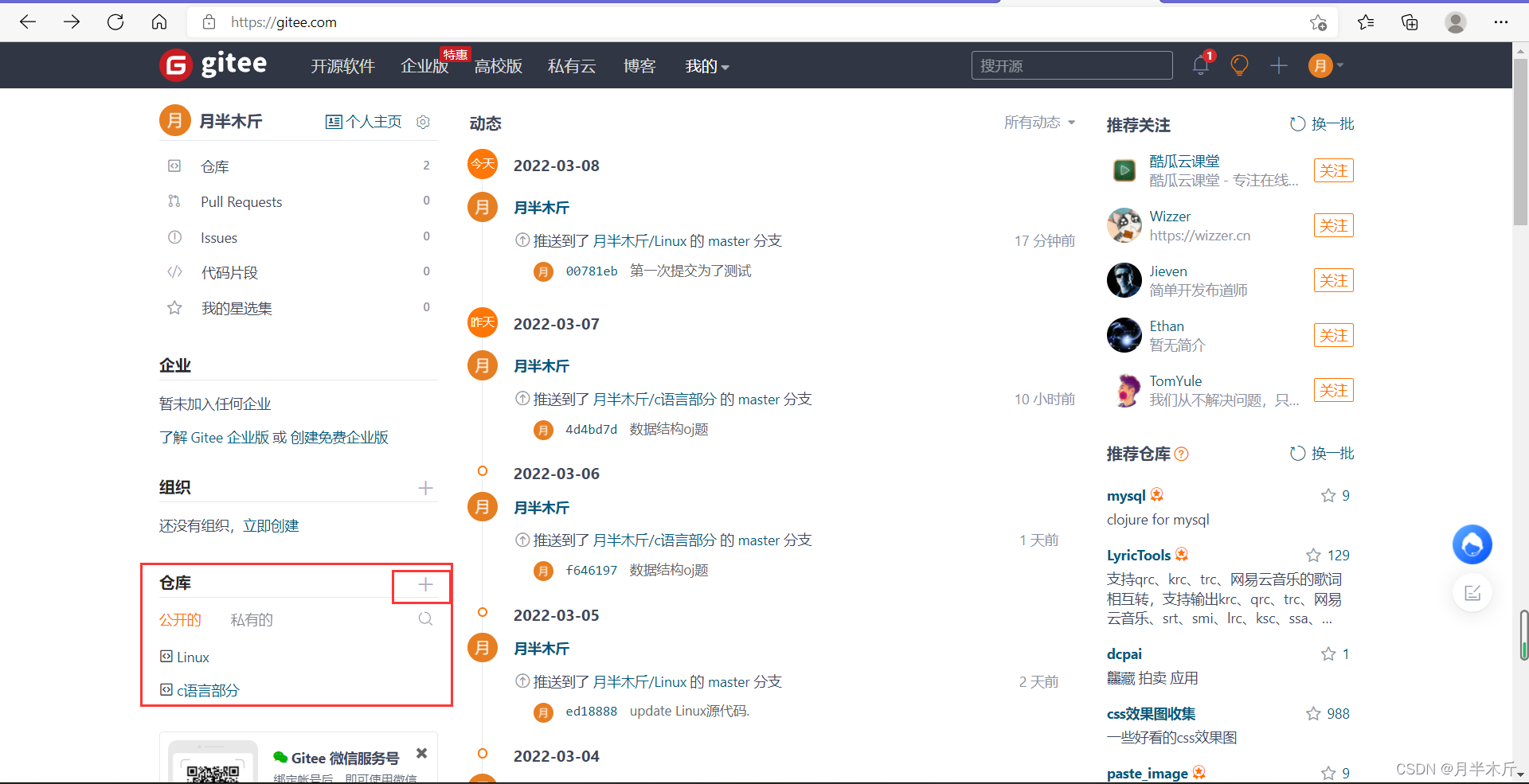Create a new repository with the 仓库 plus icon
Viewport: 1529px width, 784px height.
coord(425,585)
